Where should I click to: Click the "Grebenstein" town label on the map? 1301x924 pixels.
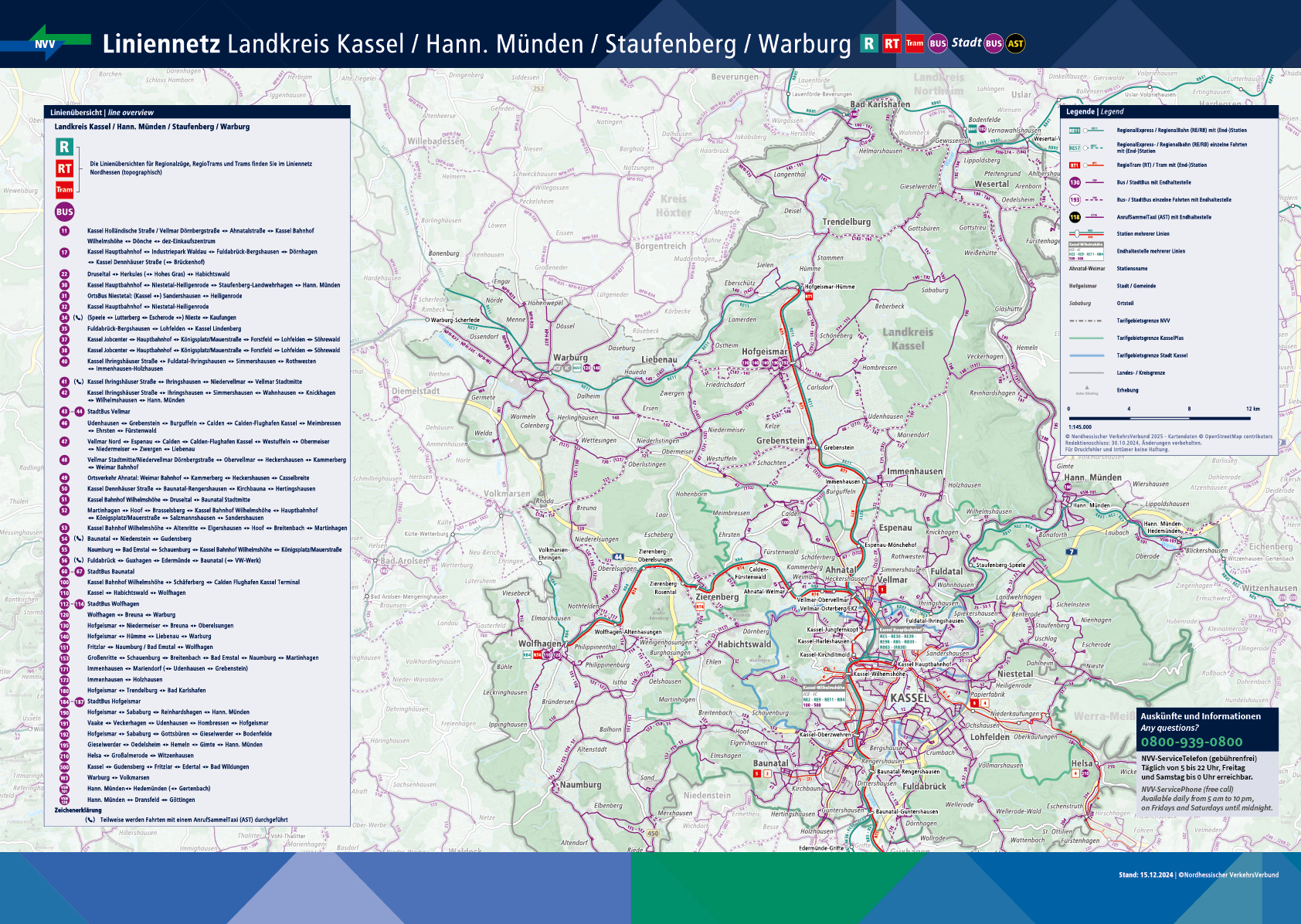780,440
